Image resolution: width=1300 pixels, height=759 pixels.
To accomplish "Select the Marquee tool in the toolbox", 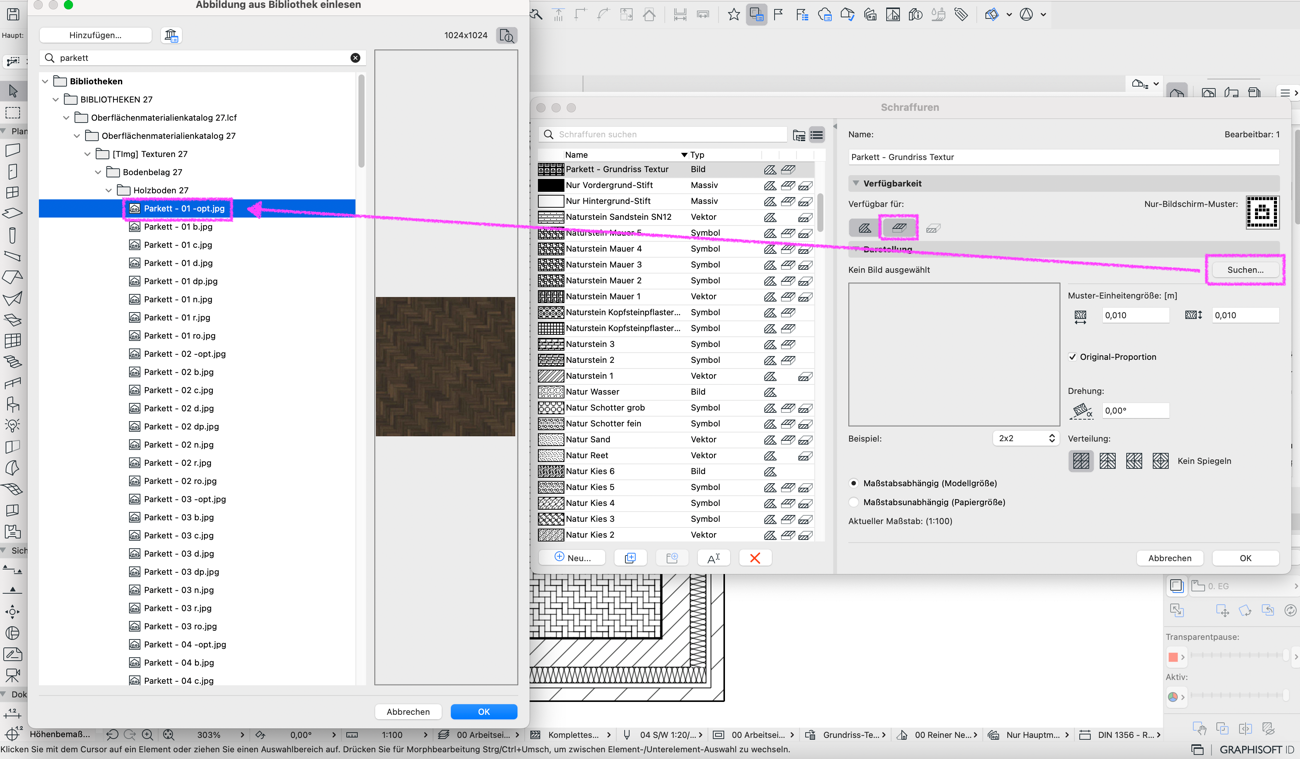I will click(x=13, y=113).
